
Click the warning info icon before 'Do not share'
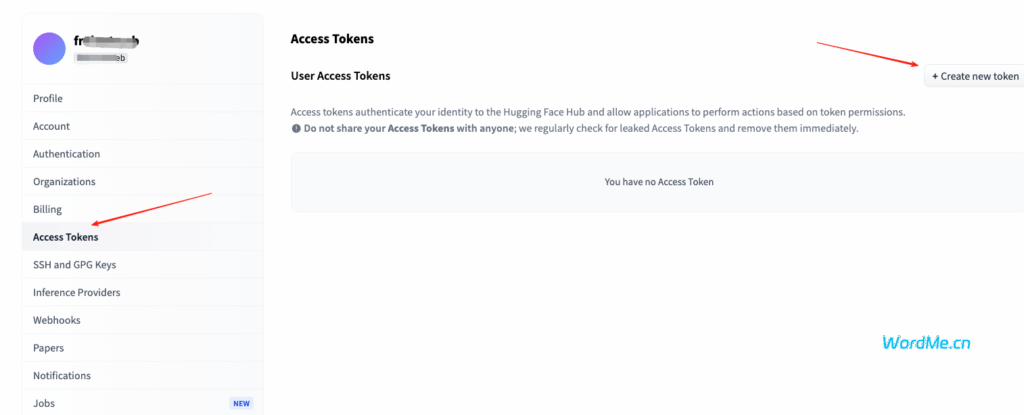(296, 129)
